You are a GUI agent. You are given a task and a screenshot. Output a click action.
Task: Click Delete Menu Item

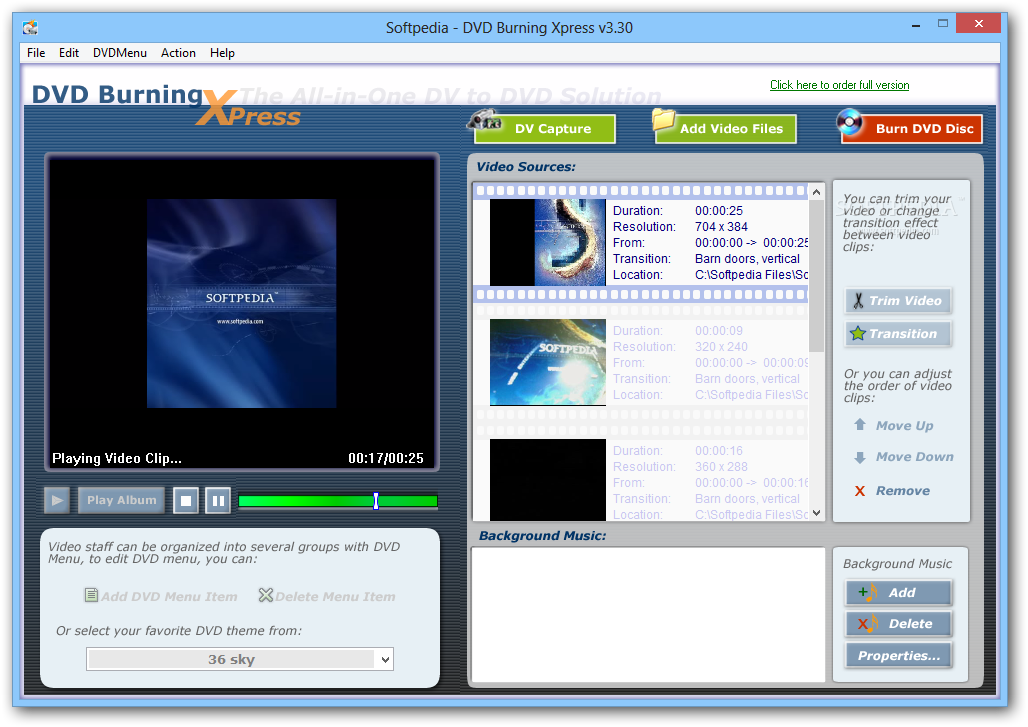[x=327, y=597]
